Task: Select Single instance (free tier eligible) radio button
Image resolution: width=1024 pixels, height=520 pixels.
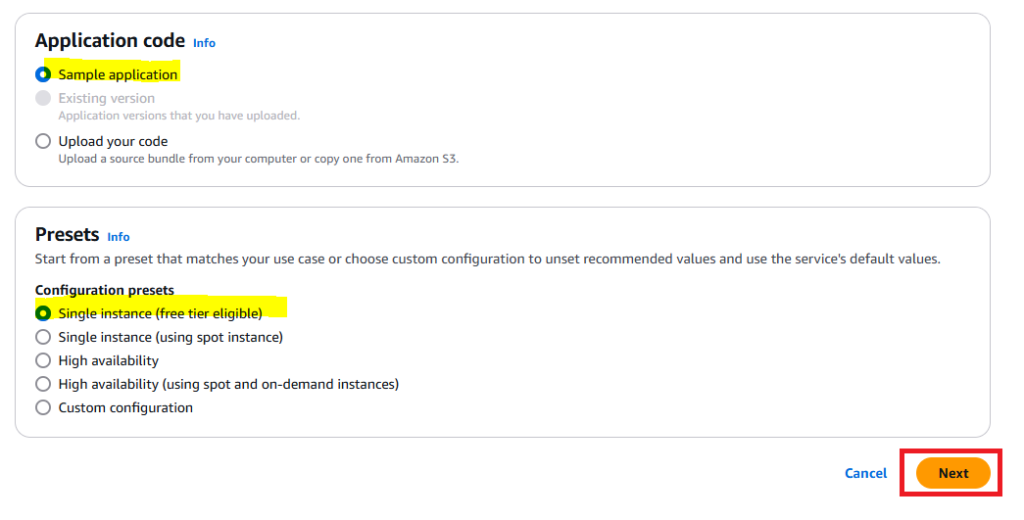Action: click(43, 313)
